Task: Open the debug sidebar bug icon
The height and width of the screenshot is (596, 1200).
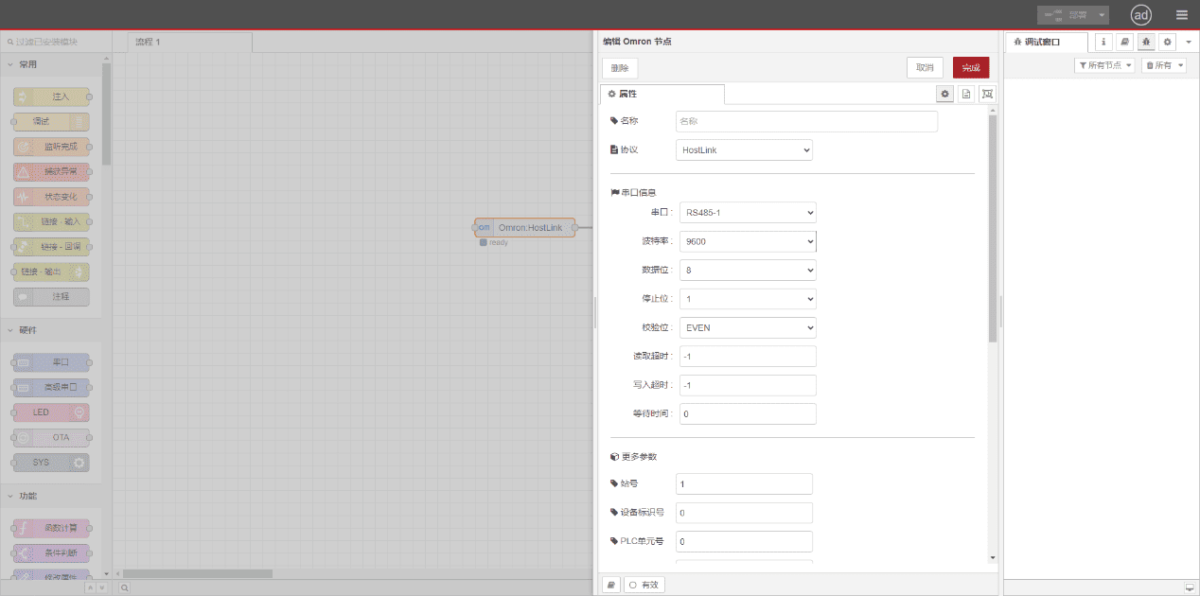Action: [1146, 42]
